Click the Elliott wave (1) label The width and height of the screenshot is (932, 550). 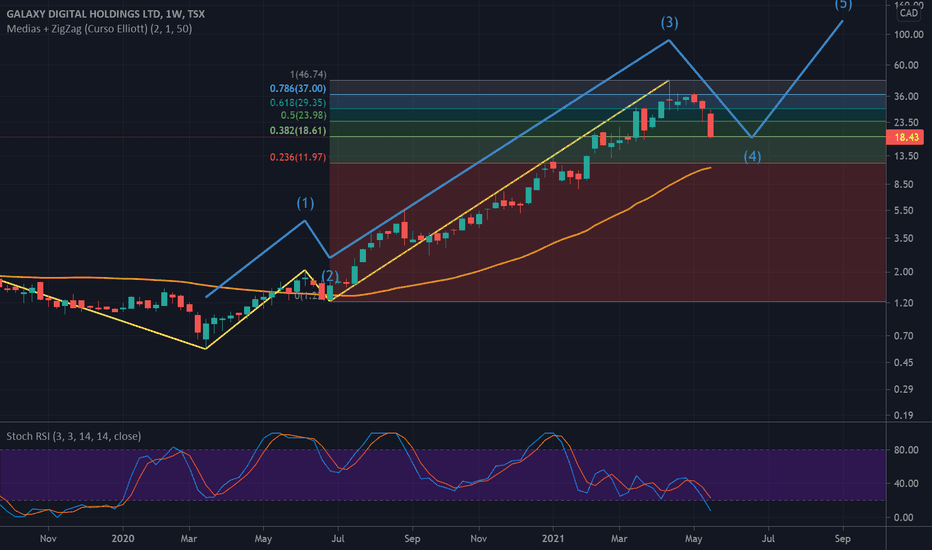[x=306, y=203]
